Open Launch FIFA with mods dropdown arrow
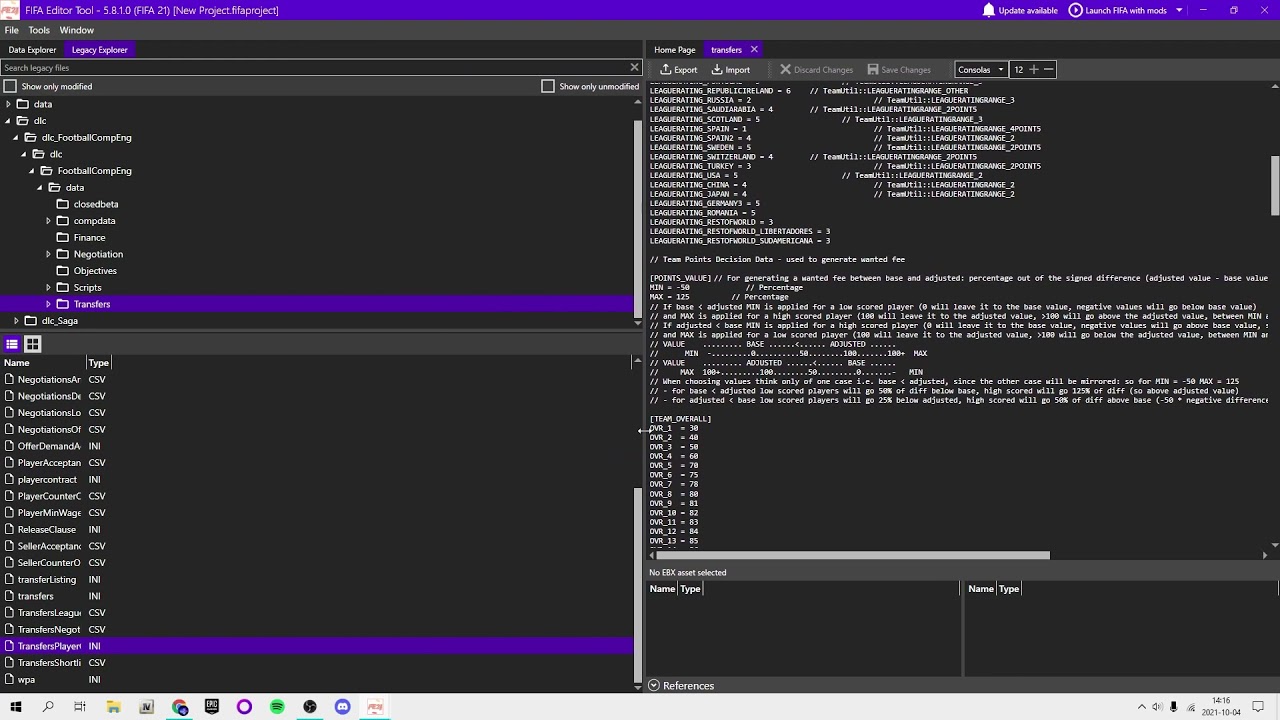Screen dimensions: 1280x720 pyautogui.click(x=1179, y=10)
